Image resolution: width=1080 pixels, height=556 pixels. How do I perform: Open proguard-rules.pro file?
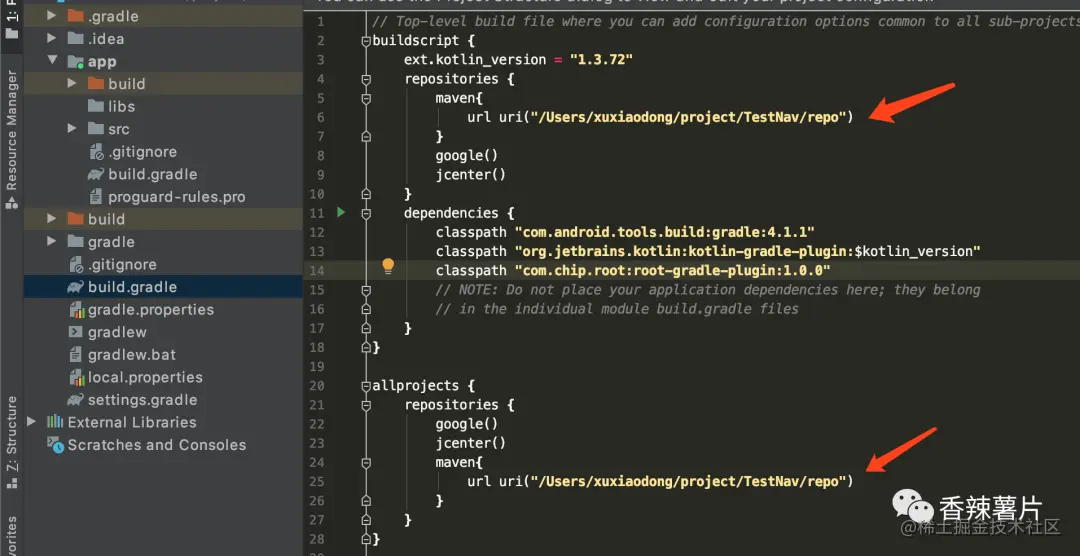click(x=176, y=197)
